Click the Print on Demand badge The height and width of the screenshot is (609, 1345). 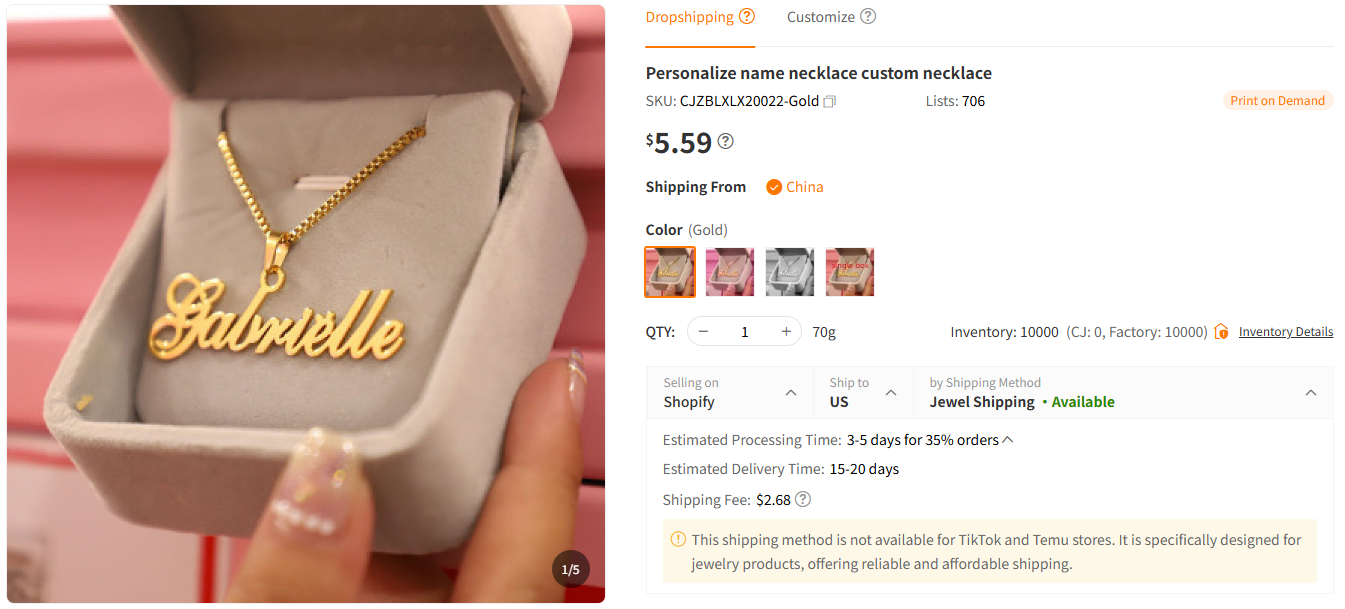click(1278, 100)
